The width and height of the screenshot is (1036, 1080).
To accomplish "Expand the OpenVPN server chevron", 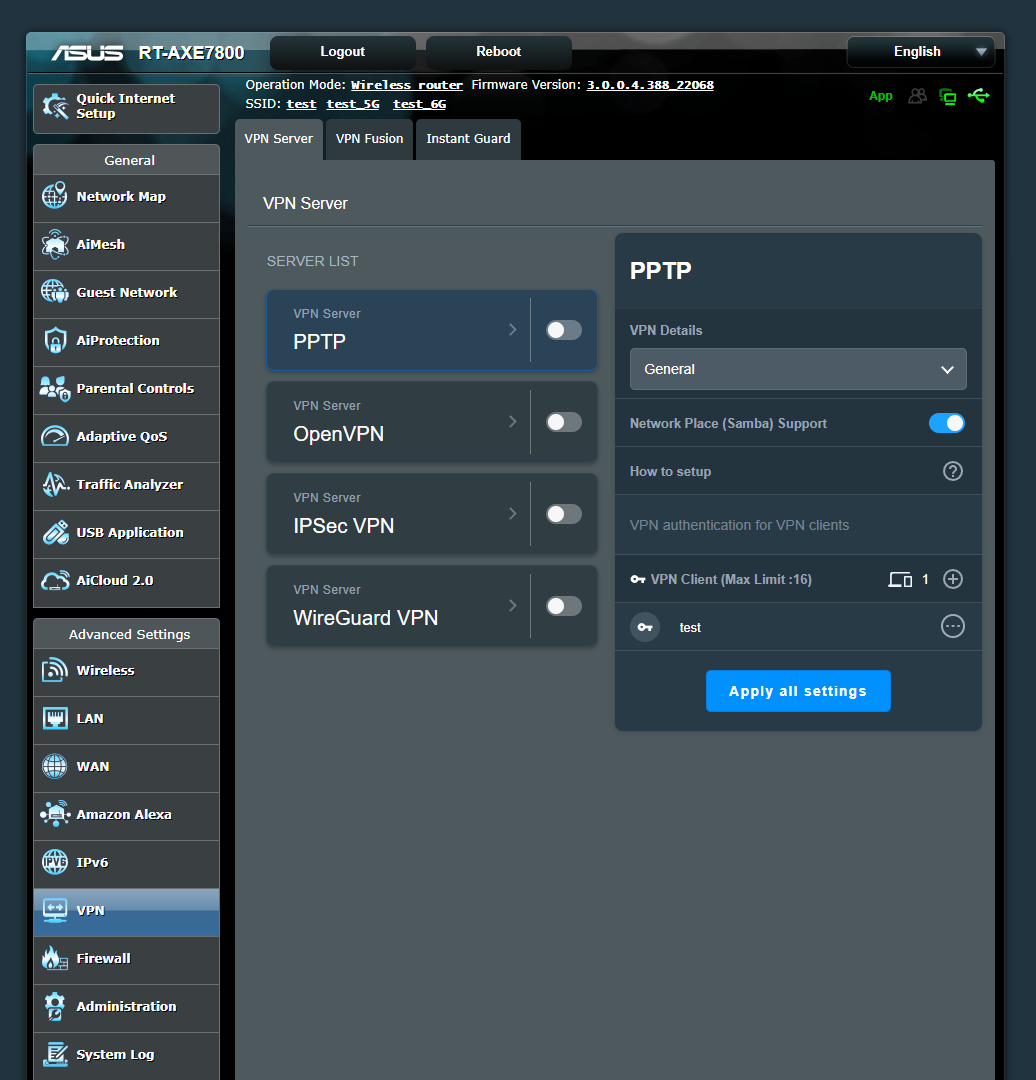I will 512,422.
